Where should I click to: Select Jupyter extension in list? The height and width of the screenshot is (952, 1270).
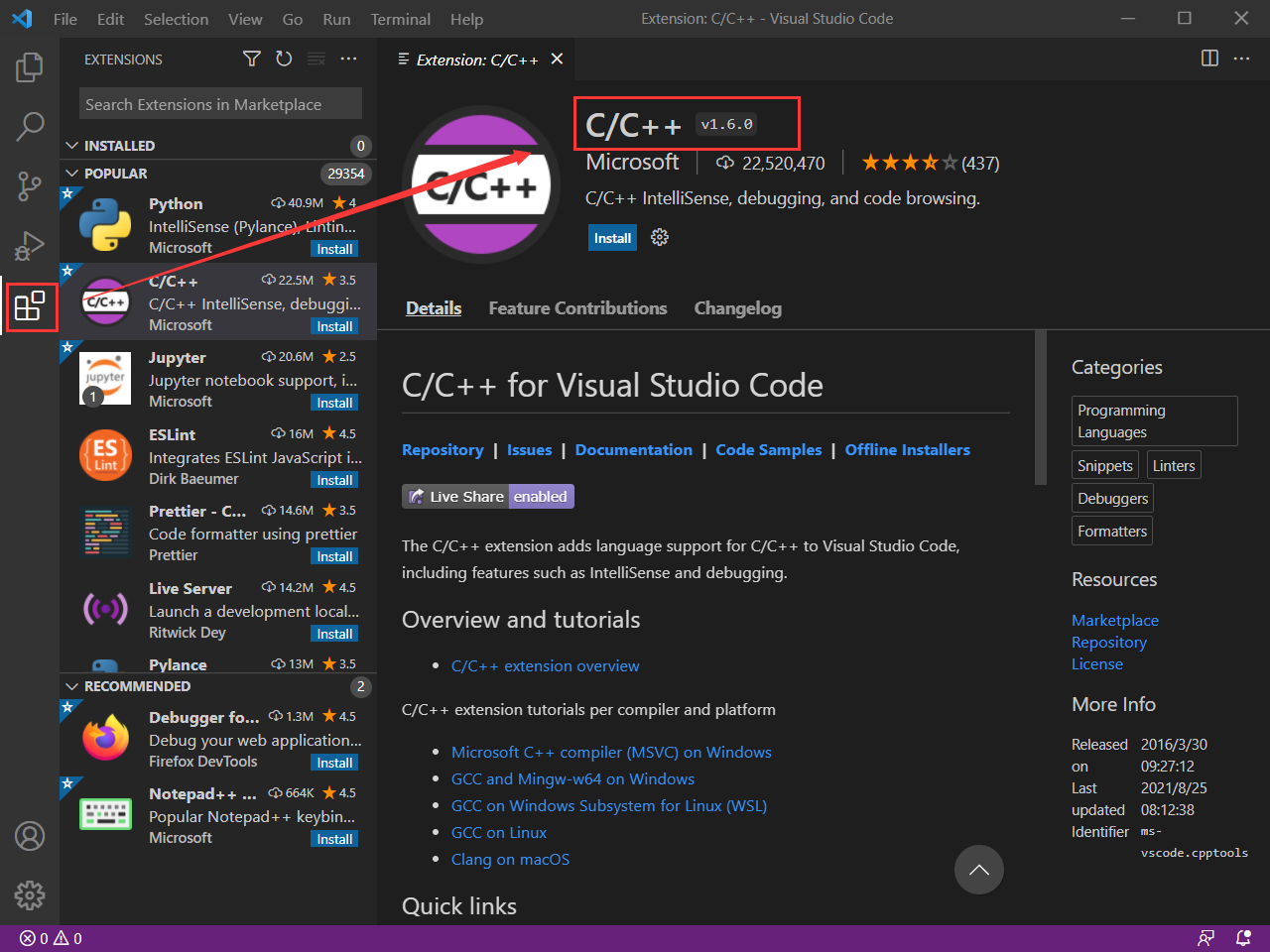point(218,378)
